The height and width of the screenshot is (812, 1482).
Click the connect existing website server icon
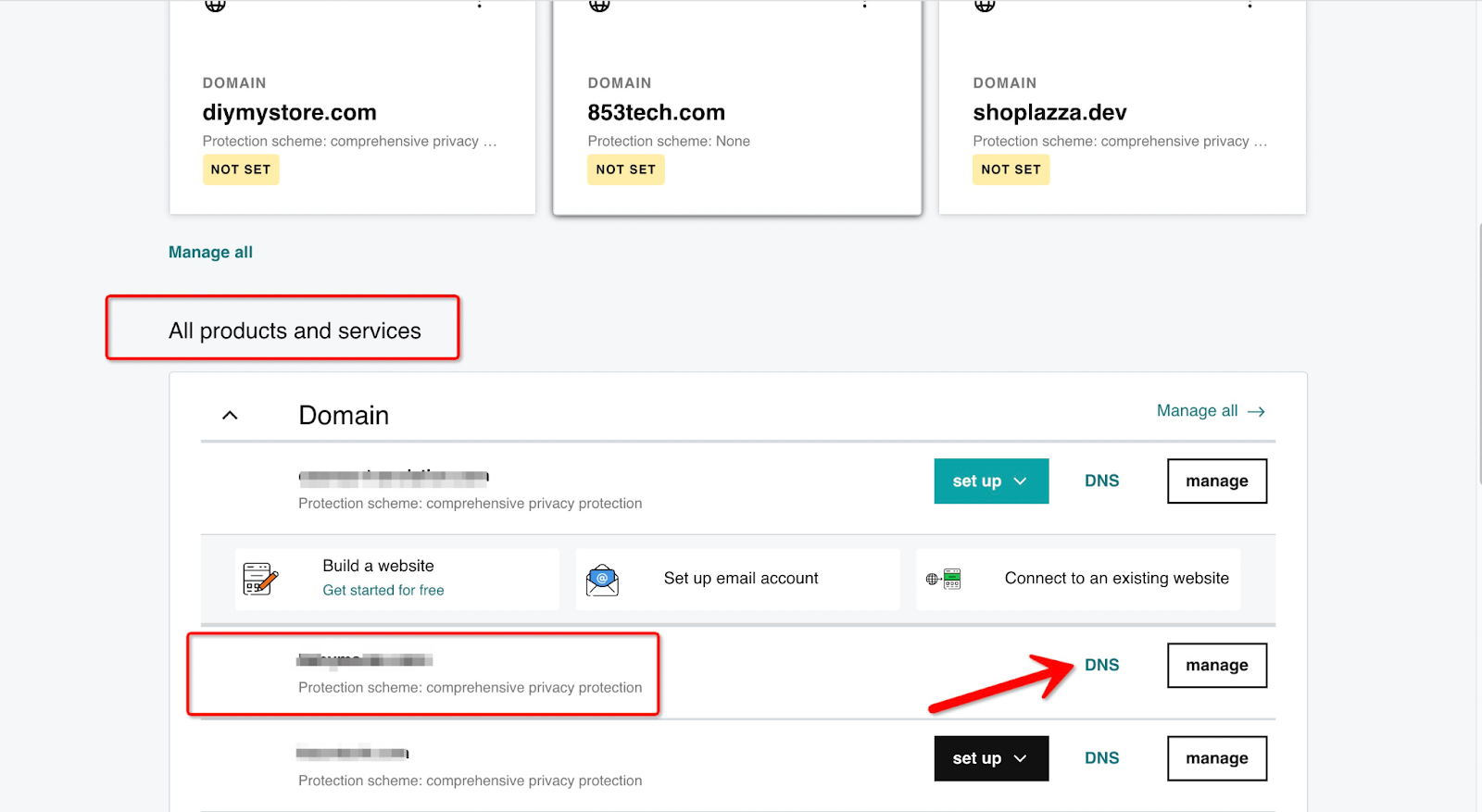943,580
